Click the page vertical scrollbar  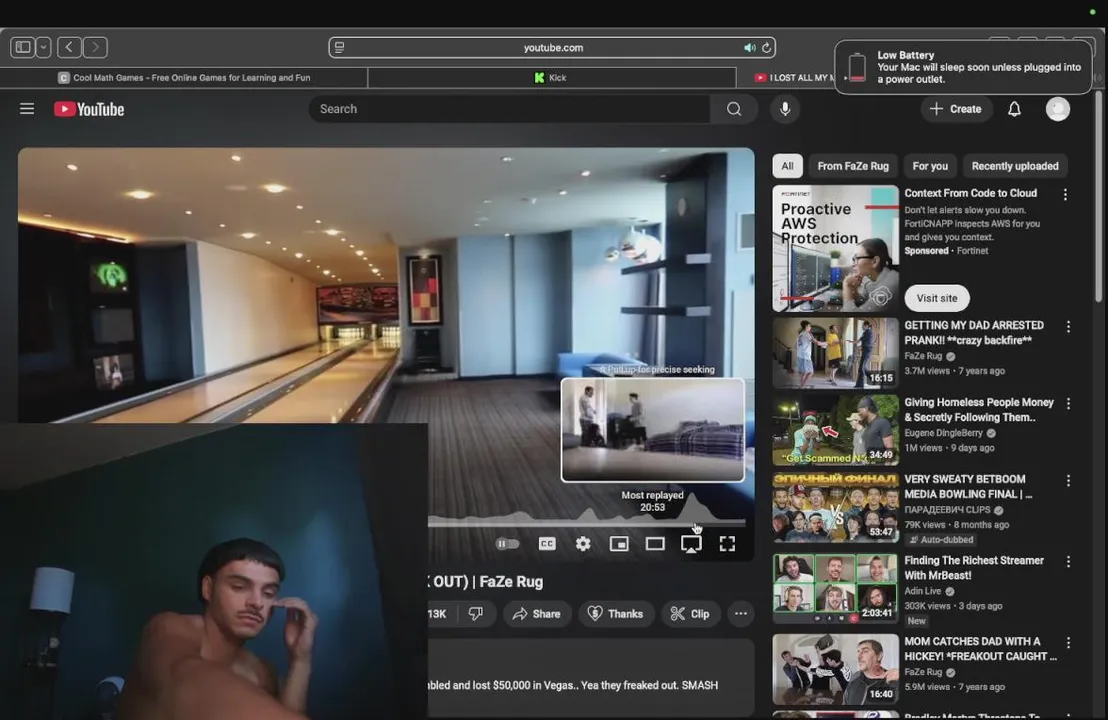point(1098,198)
